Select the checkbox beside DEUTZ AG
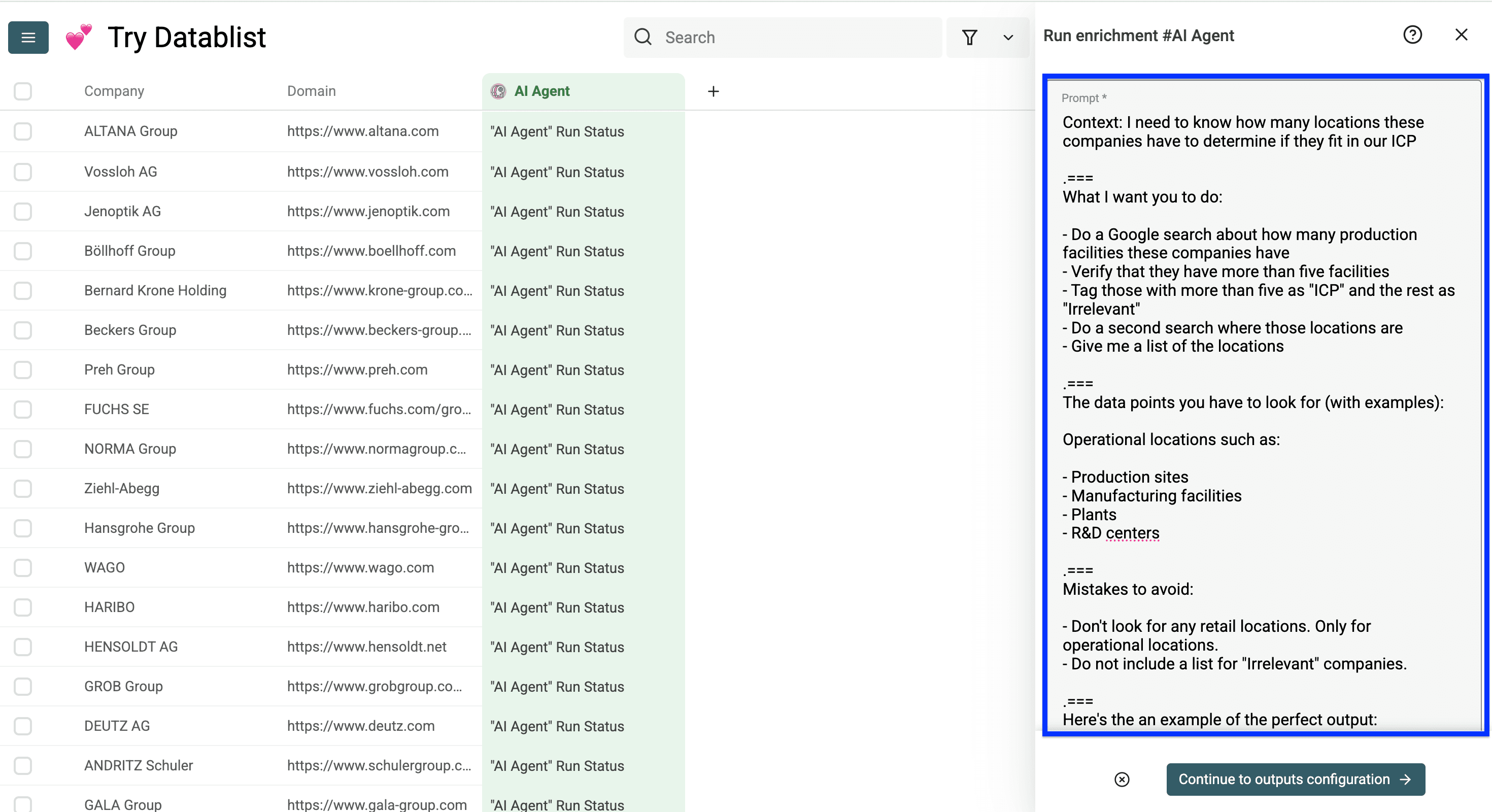1492x812 pixels. pos(23,726)
